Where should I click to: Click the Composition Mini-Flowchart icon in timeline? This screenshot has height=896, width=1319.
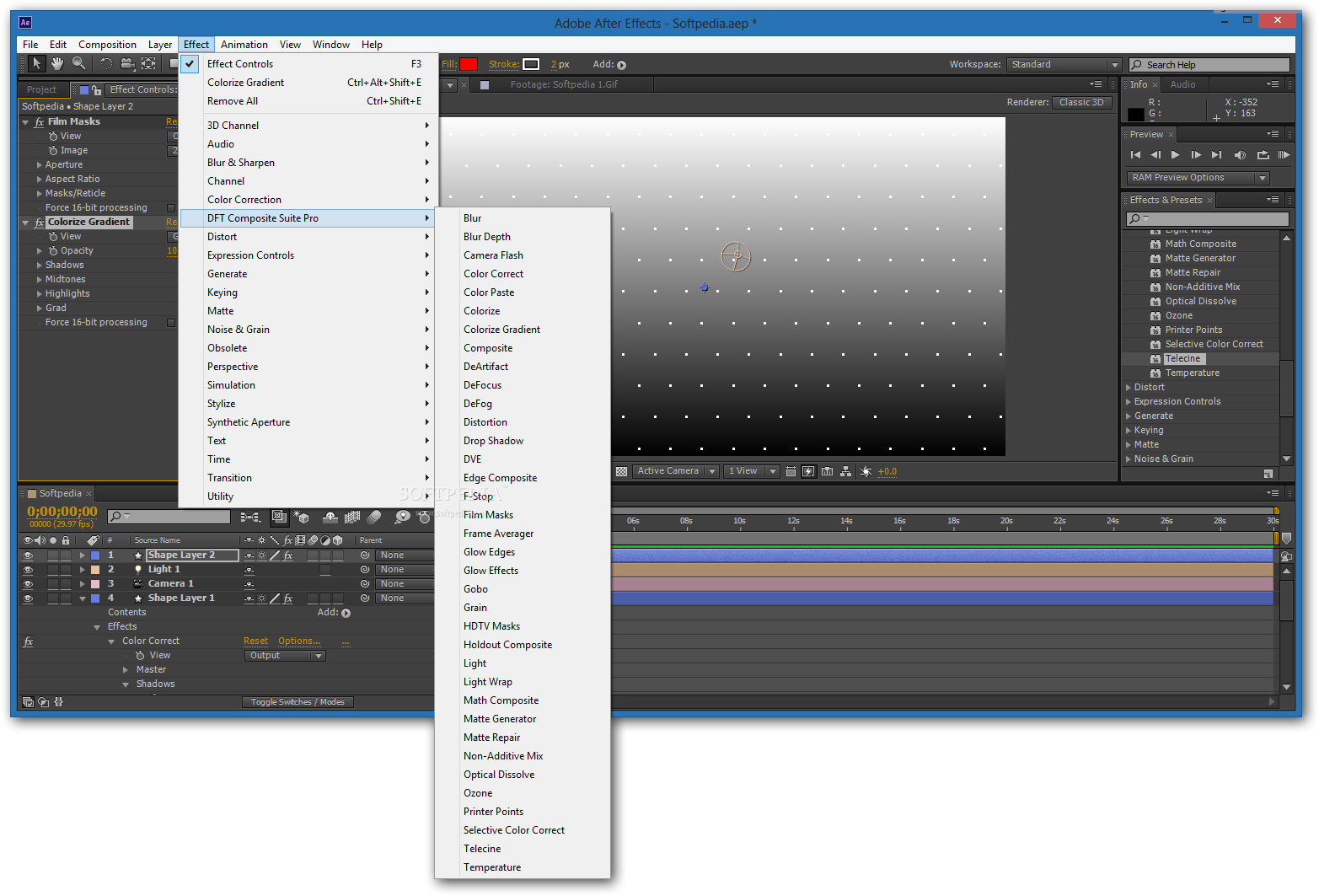coord(250,517)
